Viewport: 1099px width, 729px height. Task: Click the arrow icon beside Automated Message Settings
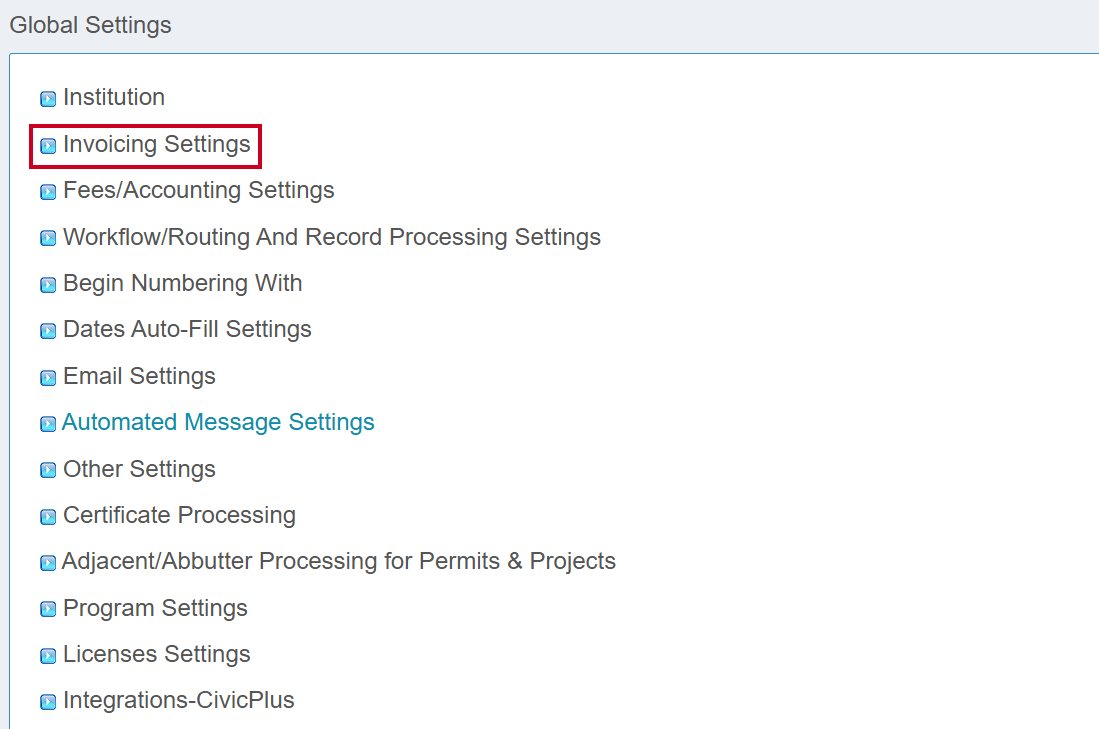[x=48, y=424]
